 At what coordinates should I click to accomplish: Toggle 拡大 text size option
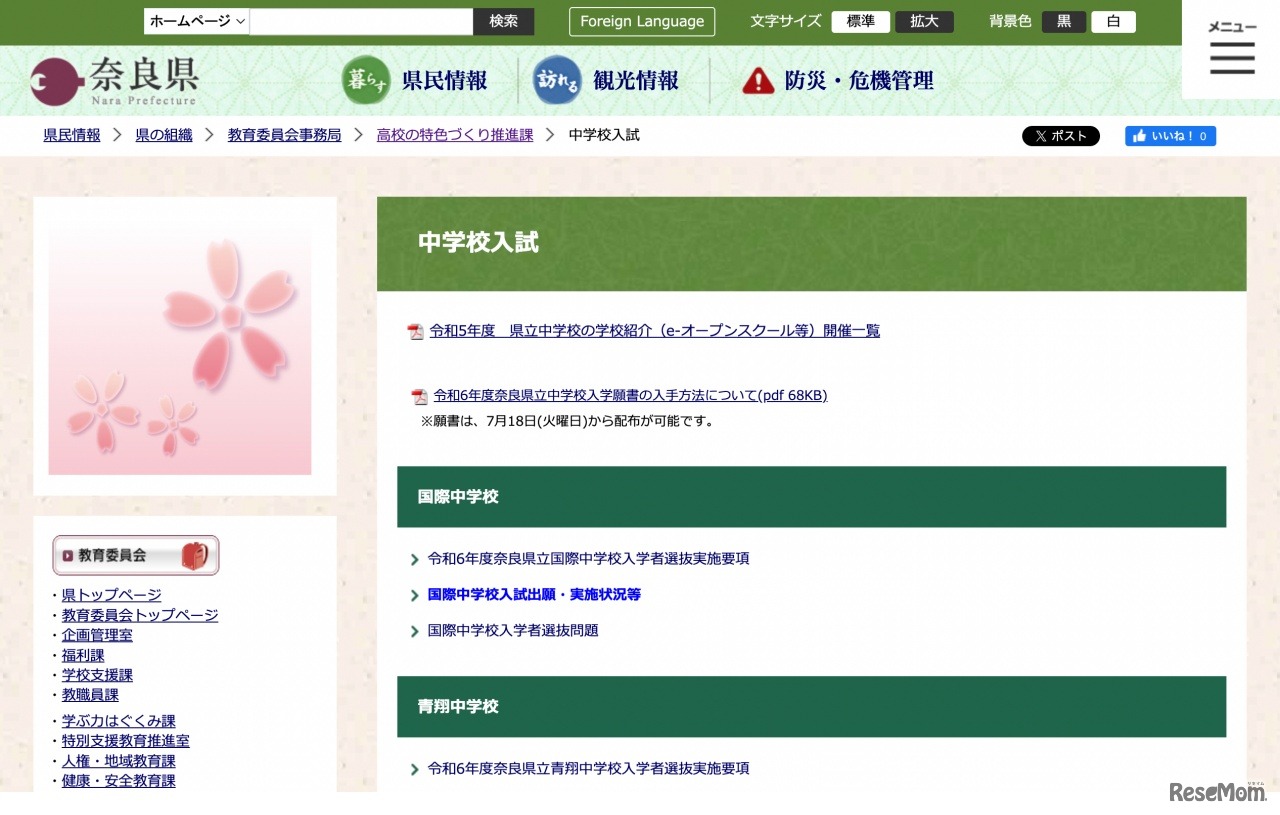(923, 20)
